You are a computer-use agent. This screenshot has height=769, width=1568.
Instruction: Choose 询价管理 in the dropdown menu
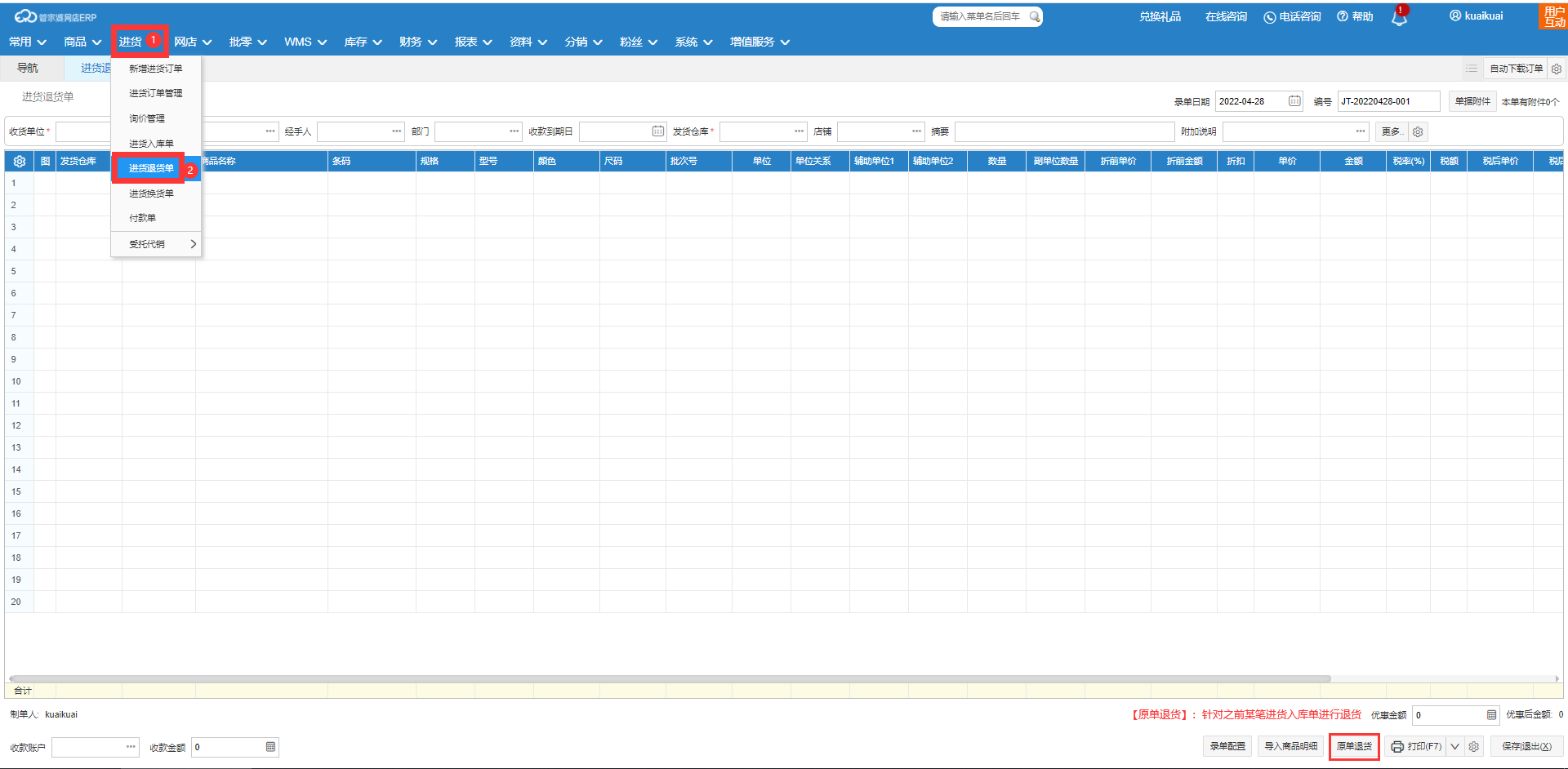(156, 118)
